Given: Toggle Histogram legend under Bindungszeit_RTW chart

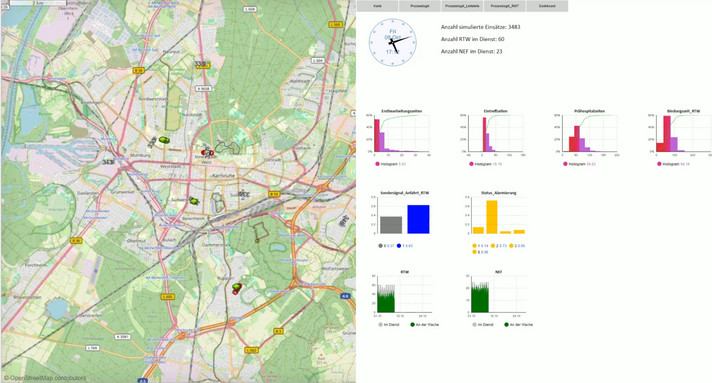Looking at the screenshot, I should [x=673, y=164].
